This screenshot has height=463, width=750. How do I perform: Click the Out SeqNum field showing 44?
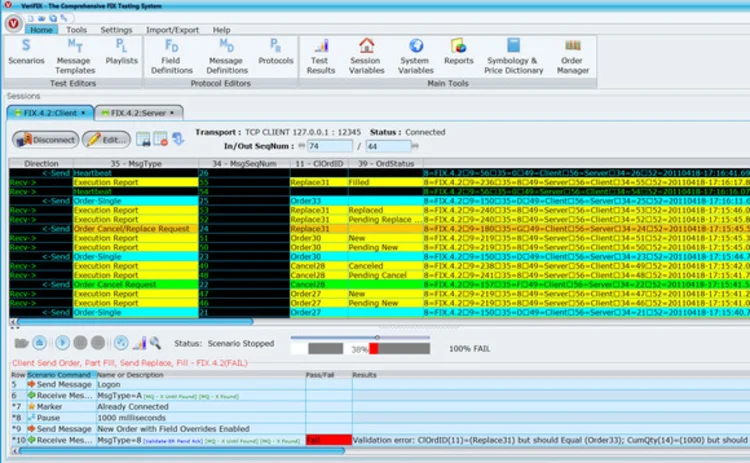click(x=388, y=146)
